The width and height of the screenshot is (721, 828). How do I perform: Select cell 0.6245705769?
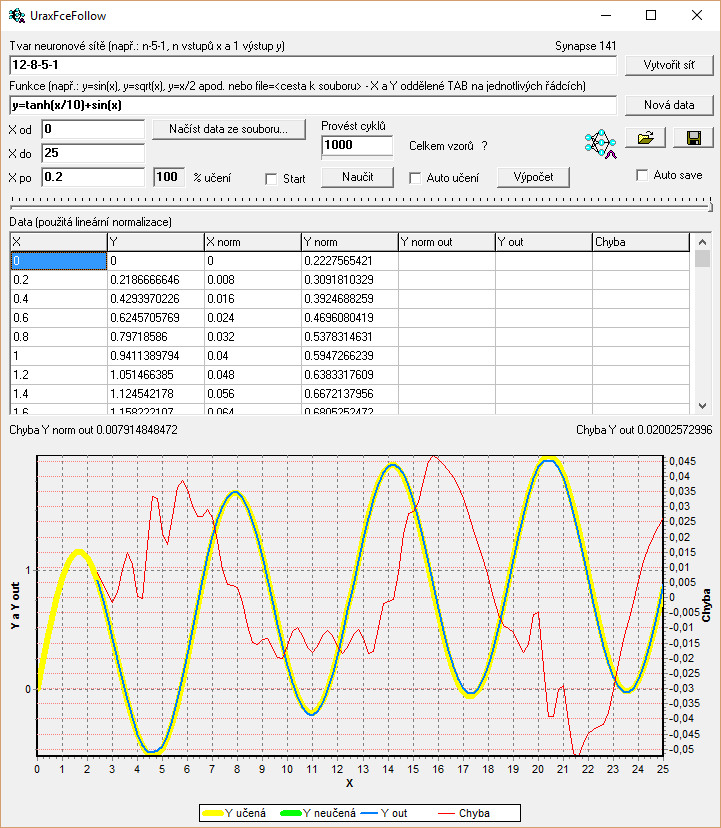pos(156,318)
